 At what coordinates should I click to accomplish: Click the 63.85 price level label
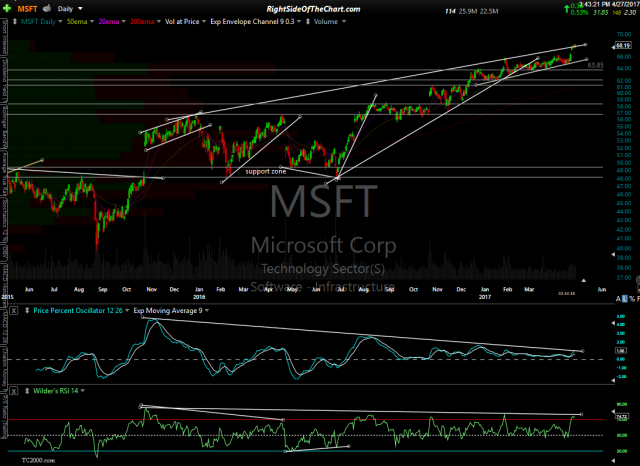(596, 65)
